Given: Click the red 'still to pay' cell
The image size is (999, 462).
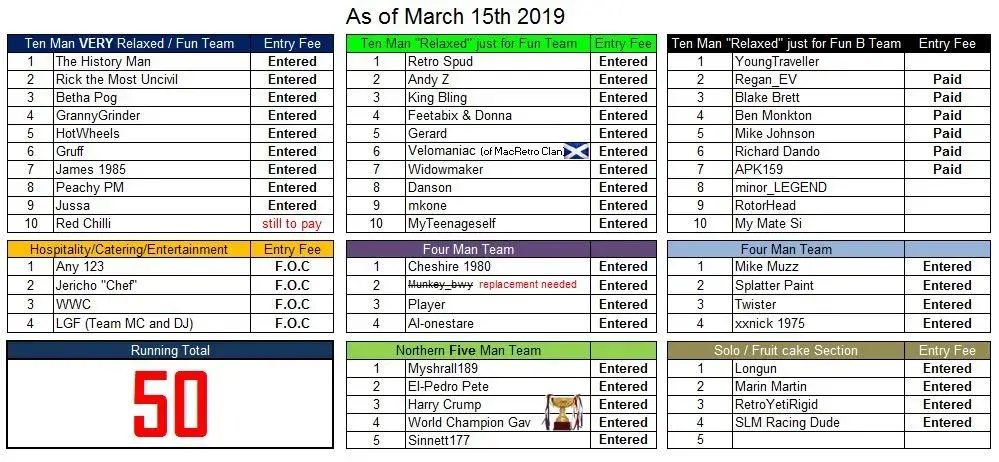Looking at the screenshot, I should pos(292,224).
